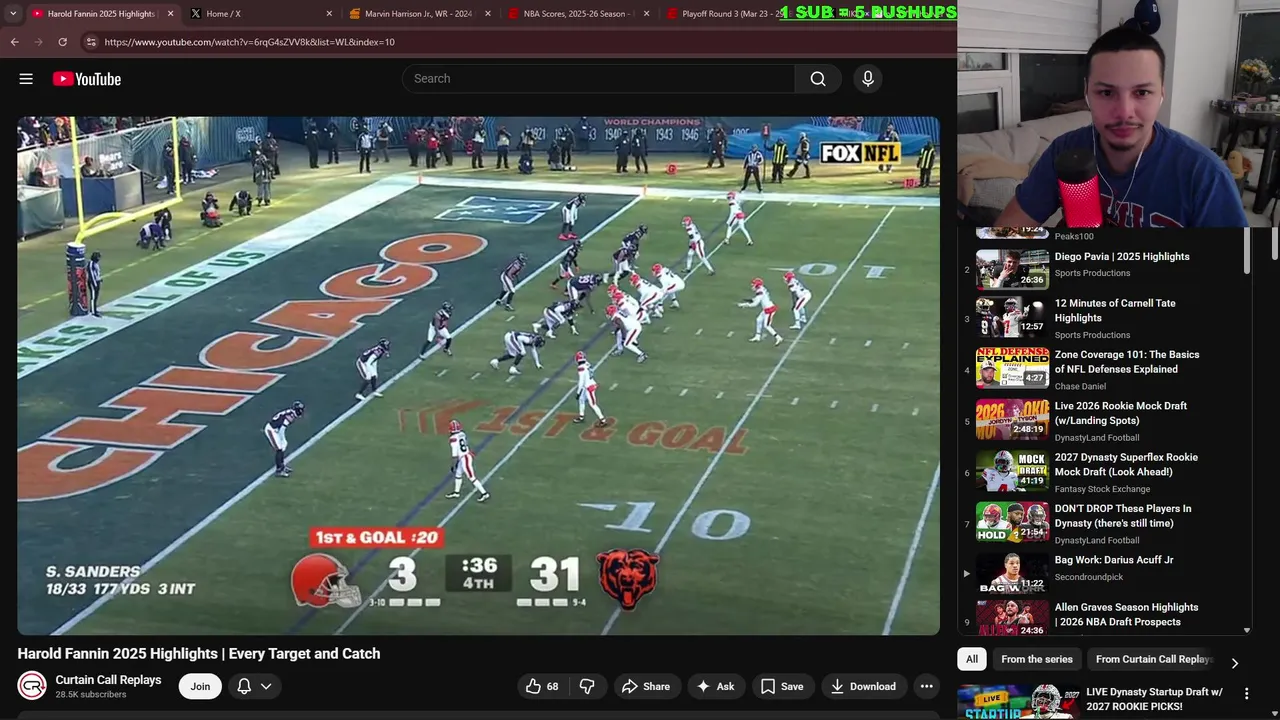Click 'Bag Work: Darius Acuff Jr' title
Image resolution: width=1280 pixels, height=720 pixels.
(1114, 560)
